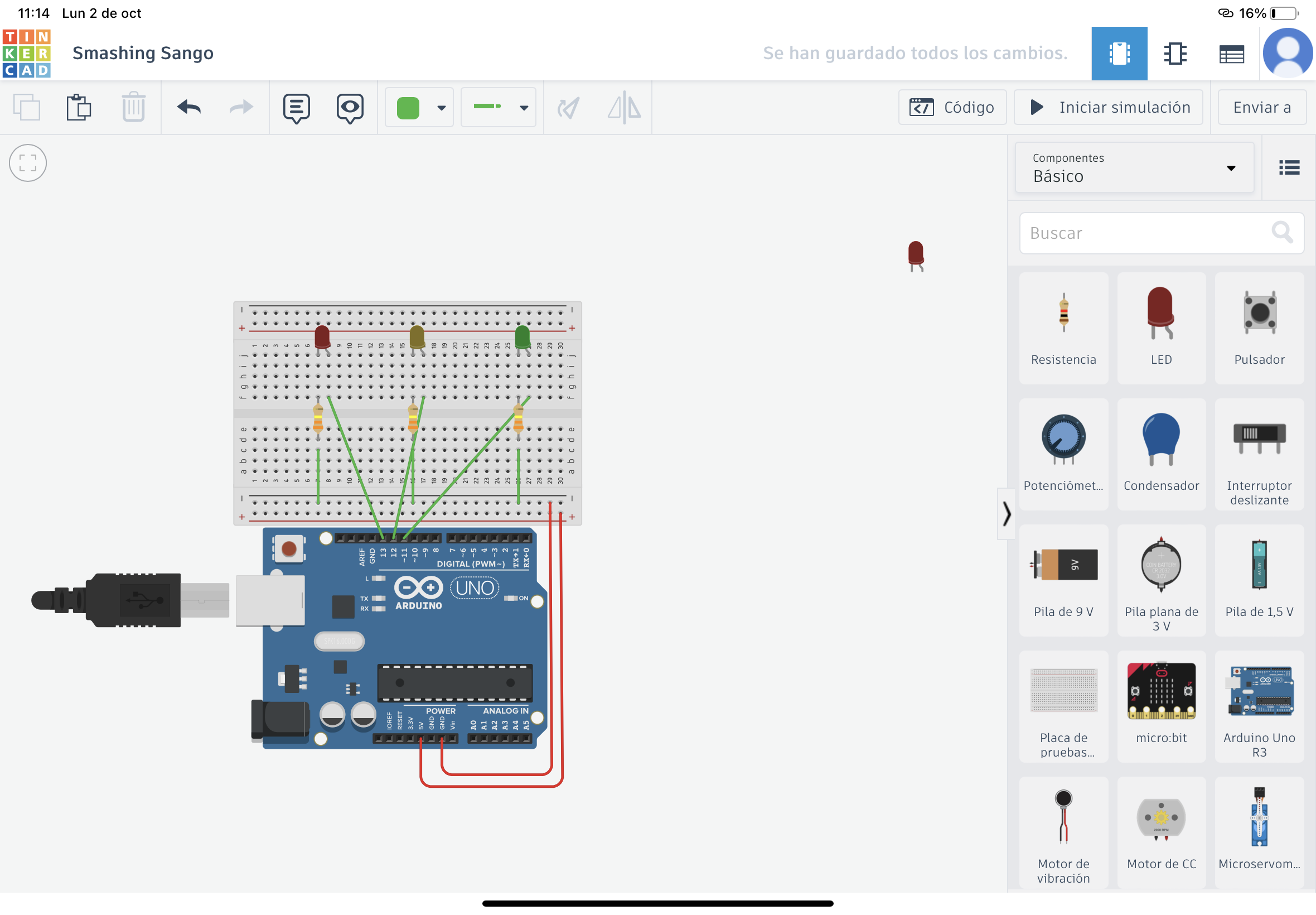The width and height of the screenshot is (1316, 915).
Task: Toggle component list view
Action: (1289, 168)
